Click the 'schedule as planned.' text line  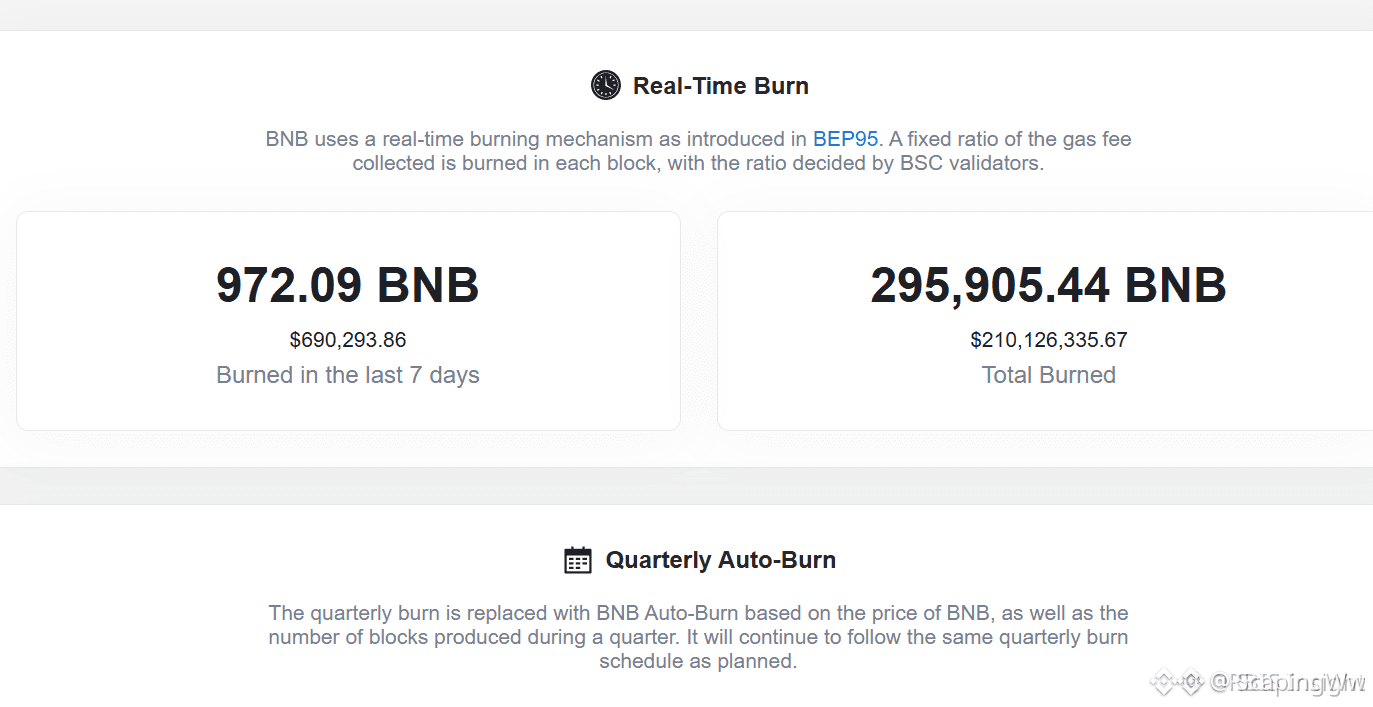698,661
